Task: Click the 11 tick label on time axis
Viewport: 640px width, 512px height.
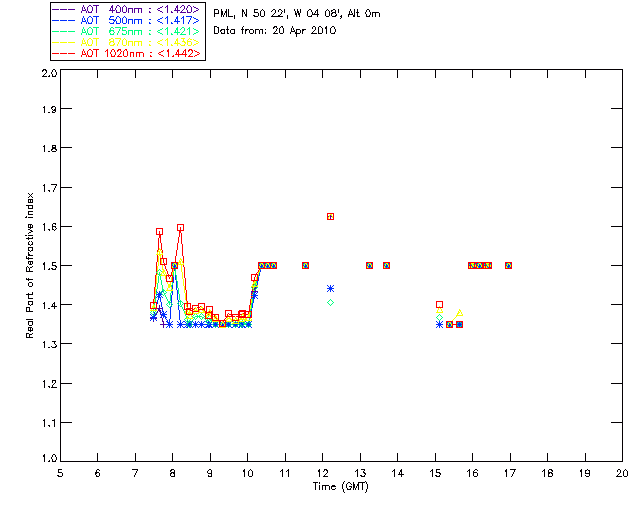Action: 285,473
